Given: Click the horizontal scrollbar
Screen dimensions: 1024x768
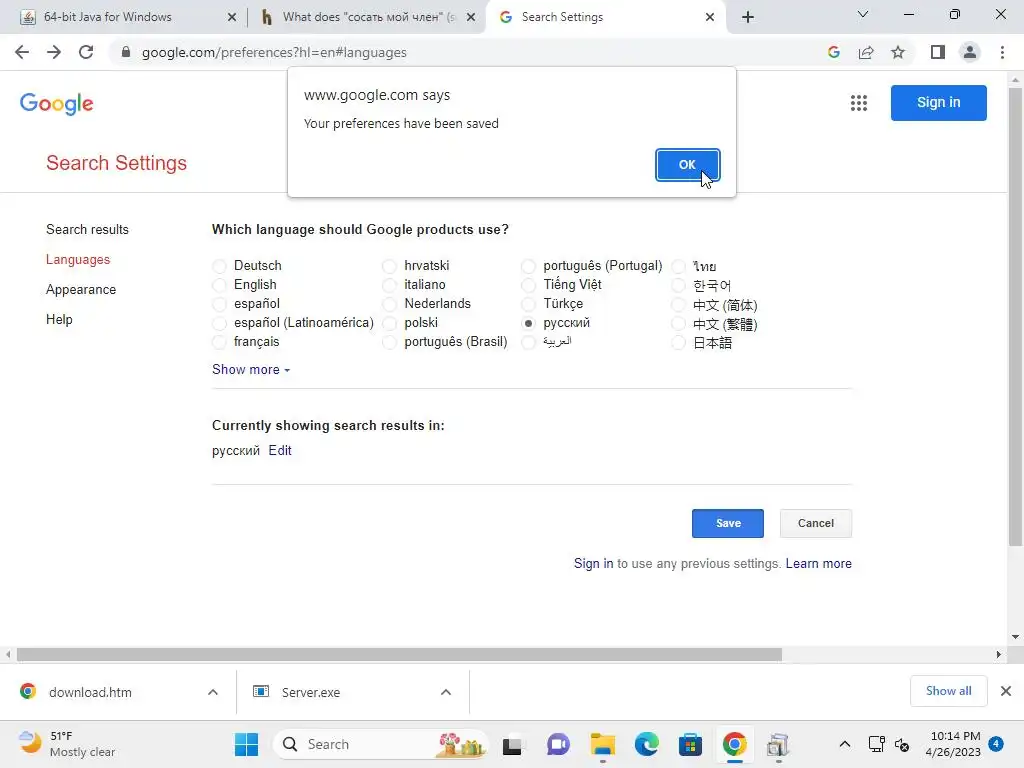Looking at the screenshot, I should [399, 654].
